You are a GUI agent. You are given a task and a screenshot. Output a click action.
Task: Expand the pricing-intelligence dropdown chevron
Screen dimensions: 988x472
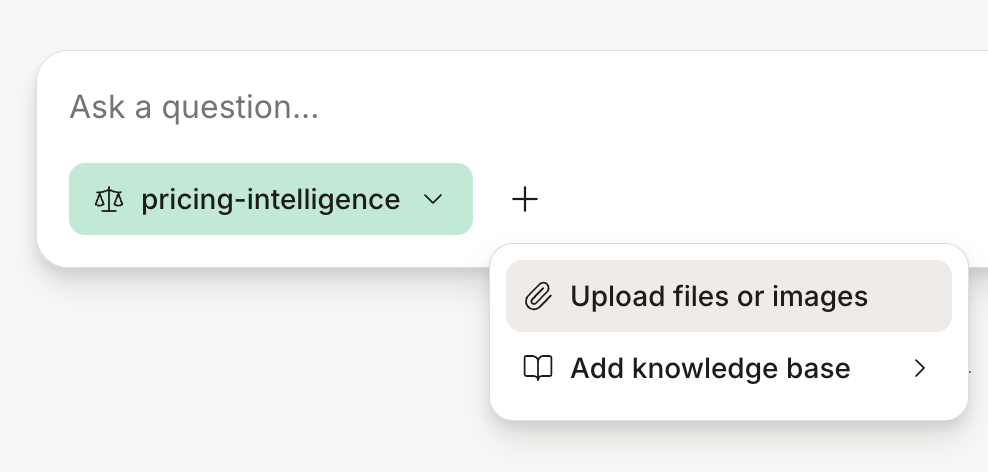tap(433, 199)
